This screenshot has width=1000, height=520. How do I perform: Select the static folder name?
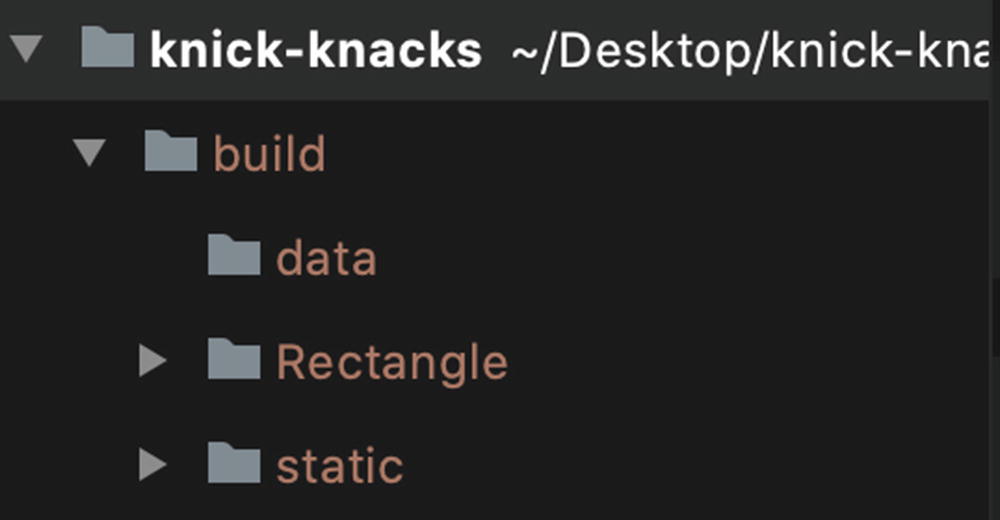coord(339,466)
